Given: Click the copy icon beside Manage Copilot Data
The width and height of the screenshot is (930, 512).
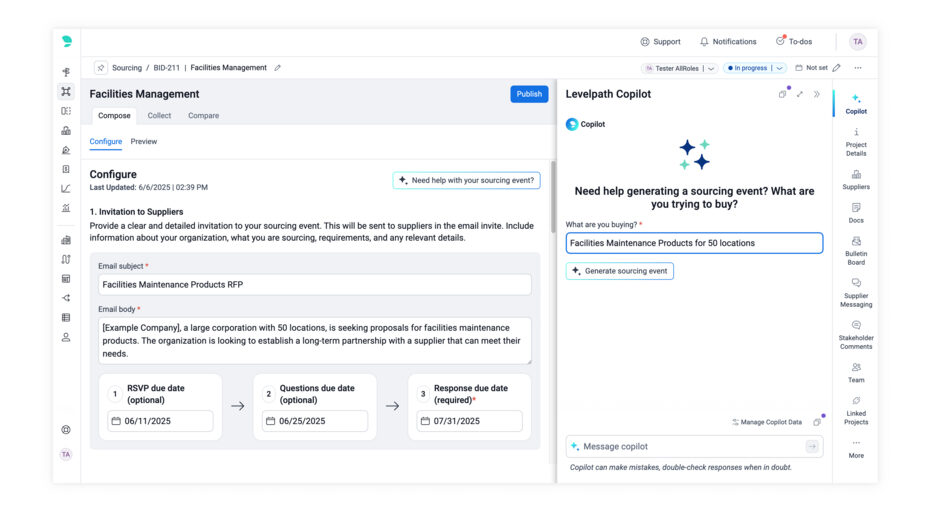Looking at the screenshot, I should coord(817,422).
